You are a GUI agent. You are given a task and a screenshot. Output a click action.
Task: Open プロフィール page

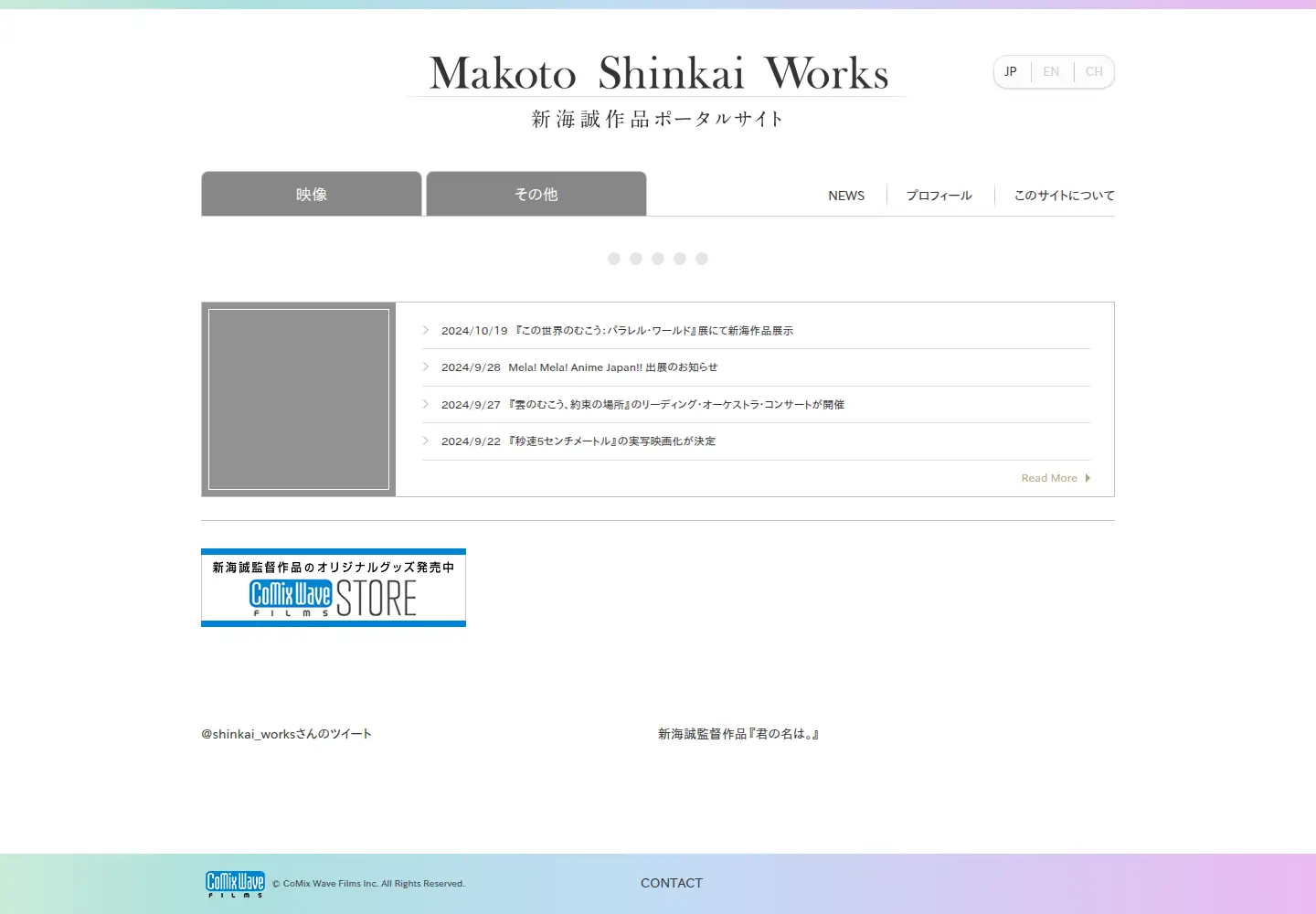[x=939, y=196]
